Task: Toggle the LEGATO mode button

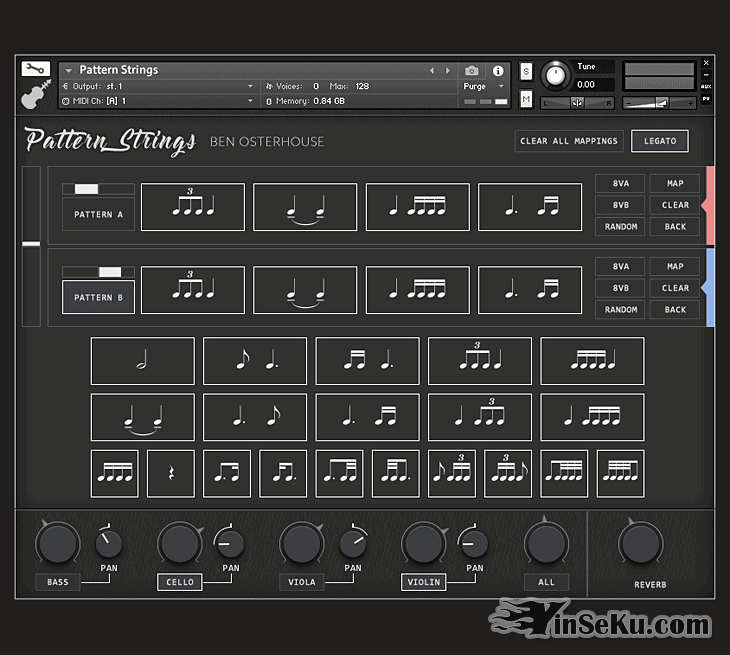Action: pyautogui.click(x=659, y=141)
